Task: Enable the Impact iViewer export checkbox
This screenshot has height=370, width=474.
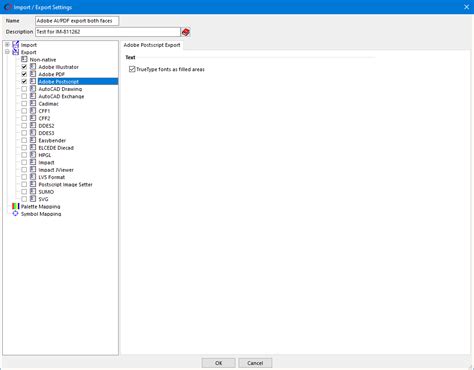Action: pos(24,169)
